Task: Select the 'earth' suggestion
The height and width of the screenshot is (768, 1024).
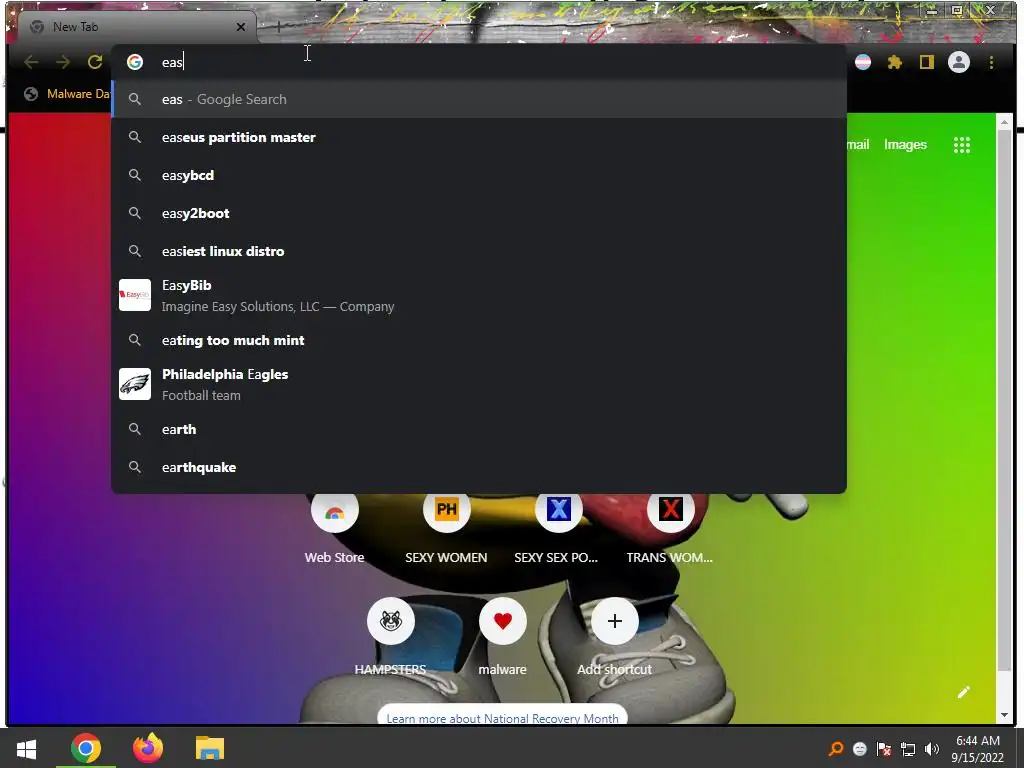Action: pyautogui.click(x=480, y=429)
